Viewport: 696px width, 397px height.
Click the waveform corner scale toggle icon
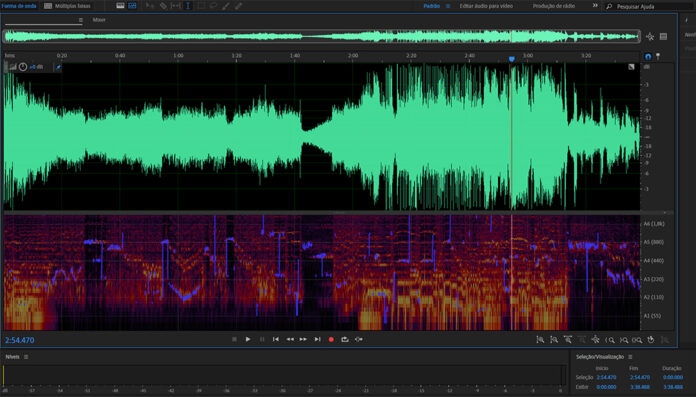tap(631, 67)
